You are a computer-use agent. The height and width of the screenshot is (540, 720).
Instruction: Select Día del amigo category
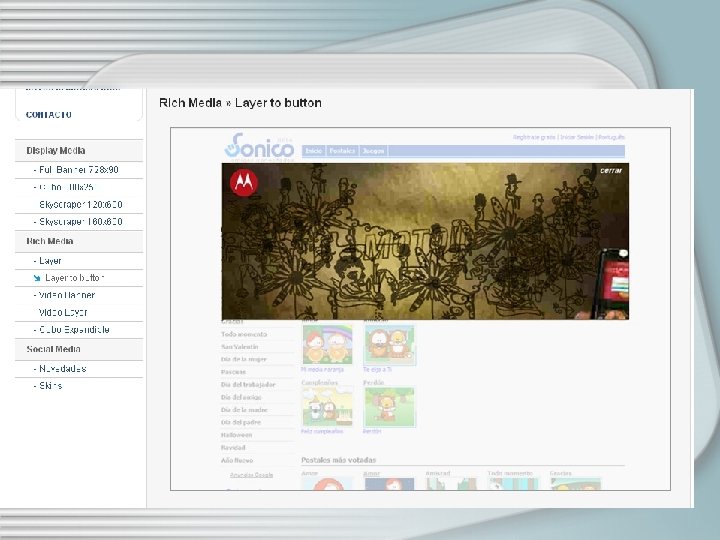[x=241, y=397]
